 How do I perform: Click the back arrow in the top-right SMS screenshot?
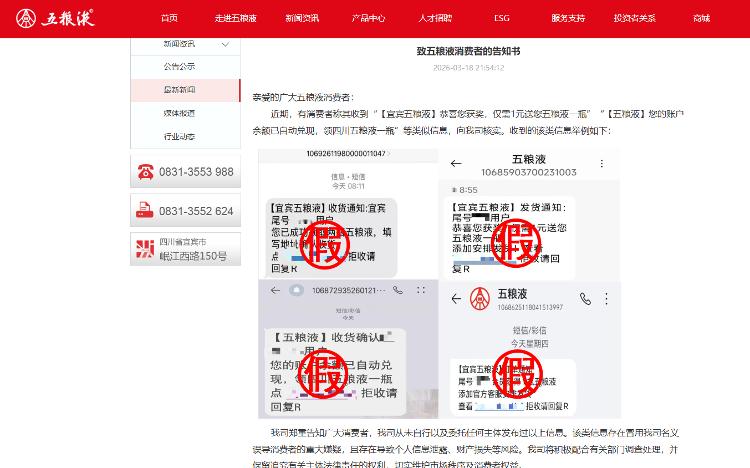[x=456, y=163]
